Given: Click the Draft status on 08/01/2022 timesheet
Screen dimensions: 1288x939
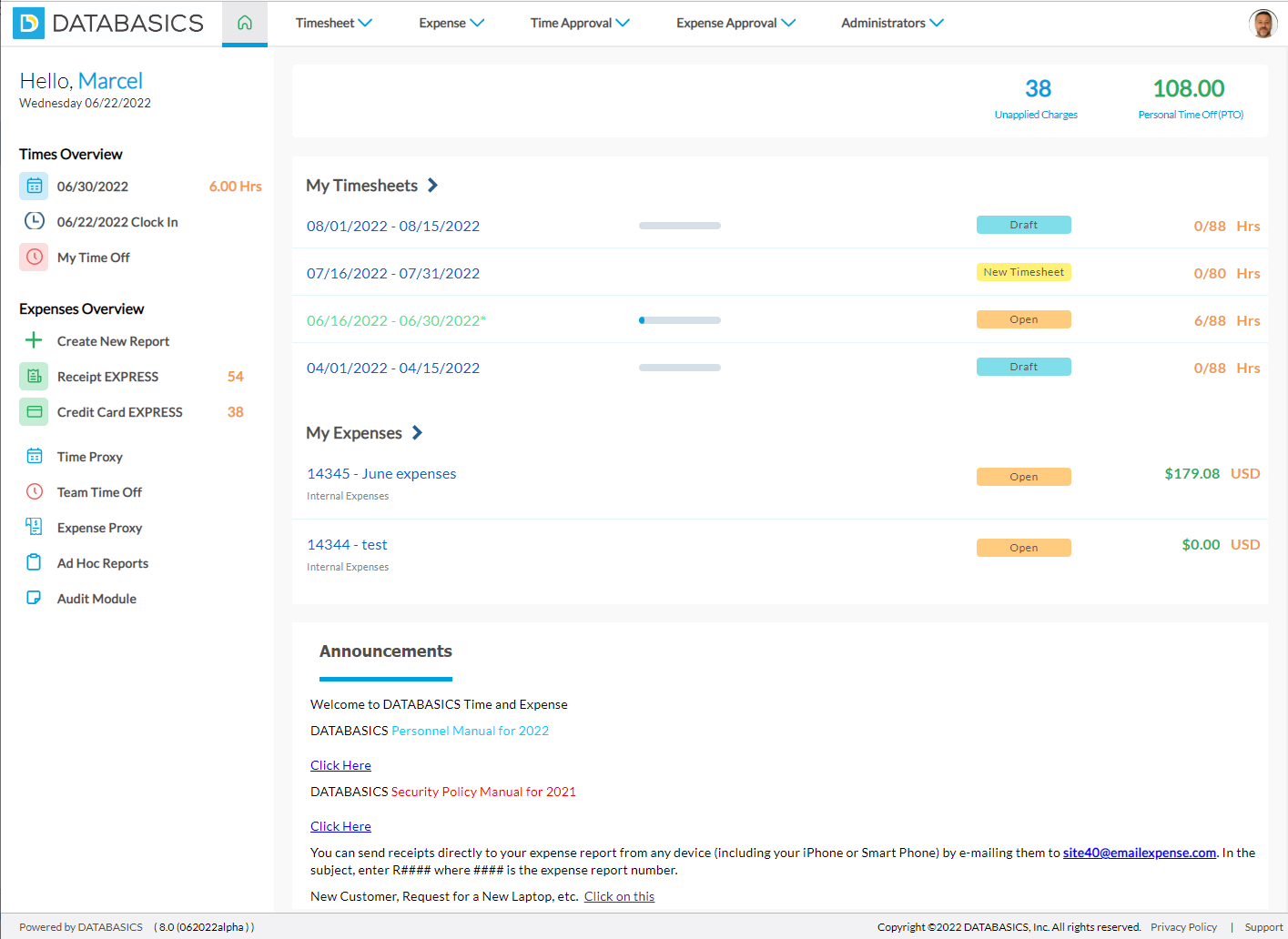Looking at the screenshot, I should (x=1024, y=225).
